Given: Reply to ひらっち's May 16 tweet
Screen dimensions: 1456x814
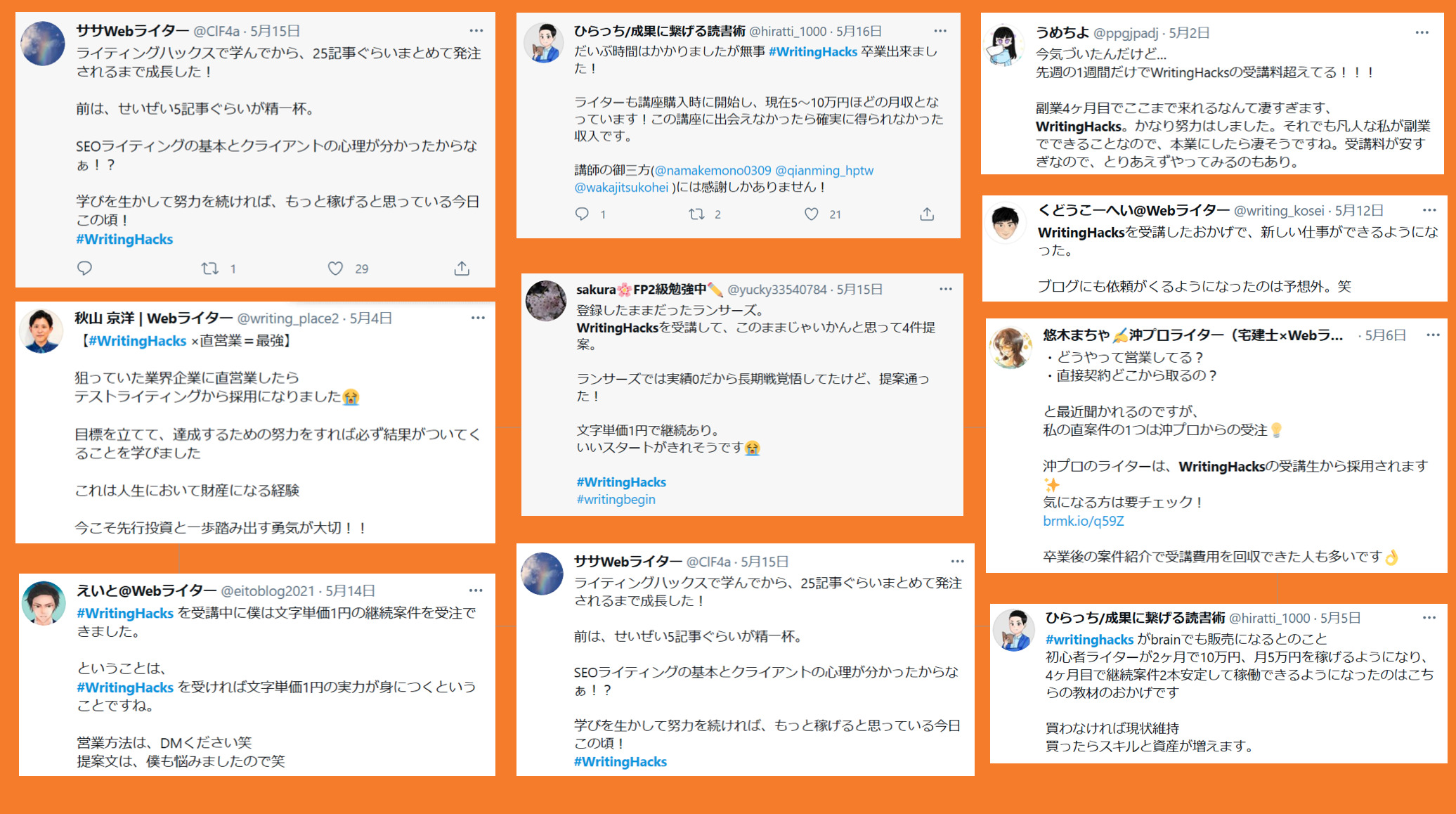Looking at the screenshot, I should tap(582, 214).
